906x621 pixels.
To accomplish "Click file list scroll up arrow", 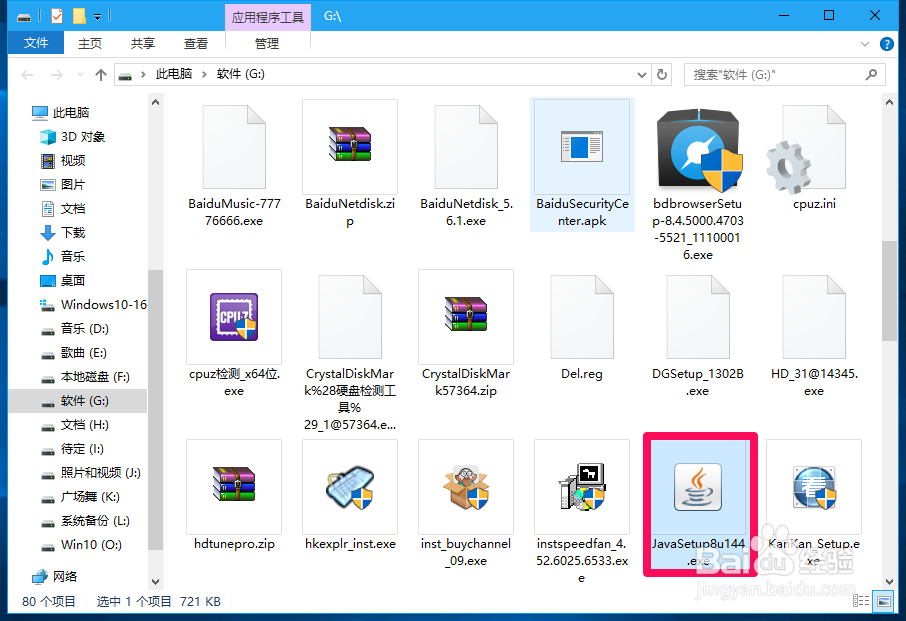I will (889, 102).
